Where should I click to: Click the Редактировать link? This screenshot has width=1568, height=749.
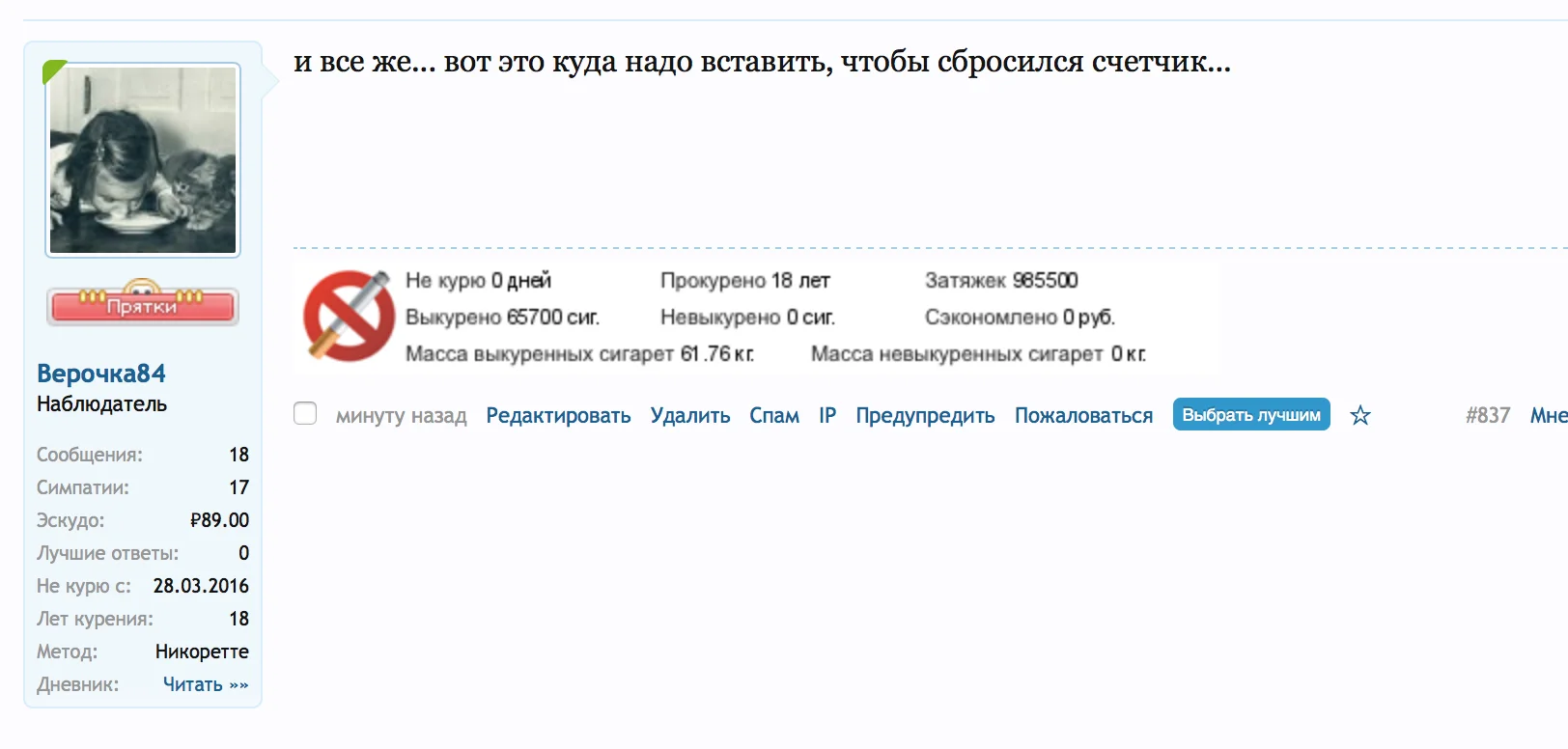(x=558, y=416)
